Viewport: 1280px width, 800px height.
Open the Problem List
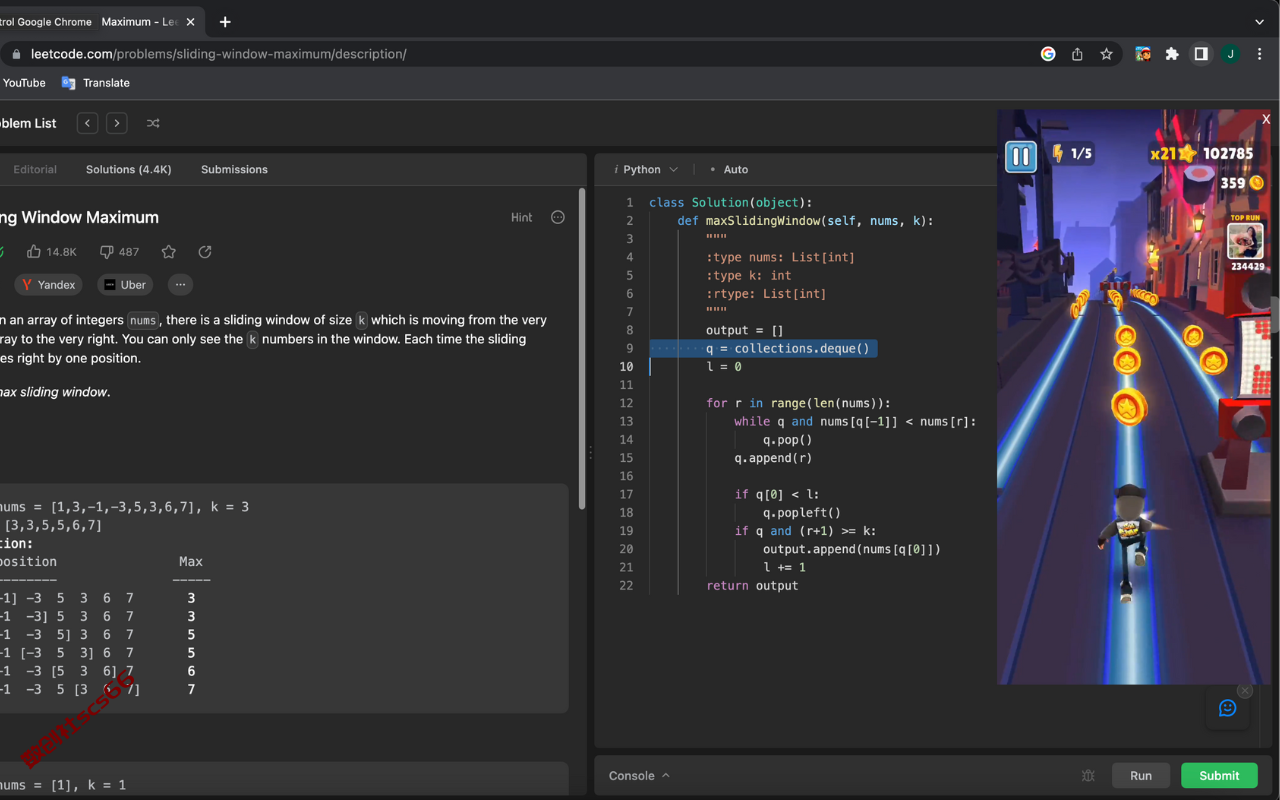coord(28,123)
